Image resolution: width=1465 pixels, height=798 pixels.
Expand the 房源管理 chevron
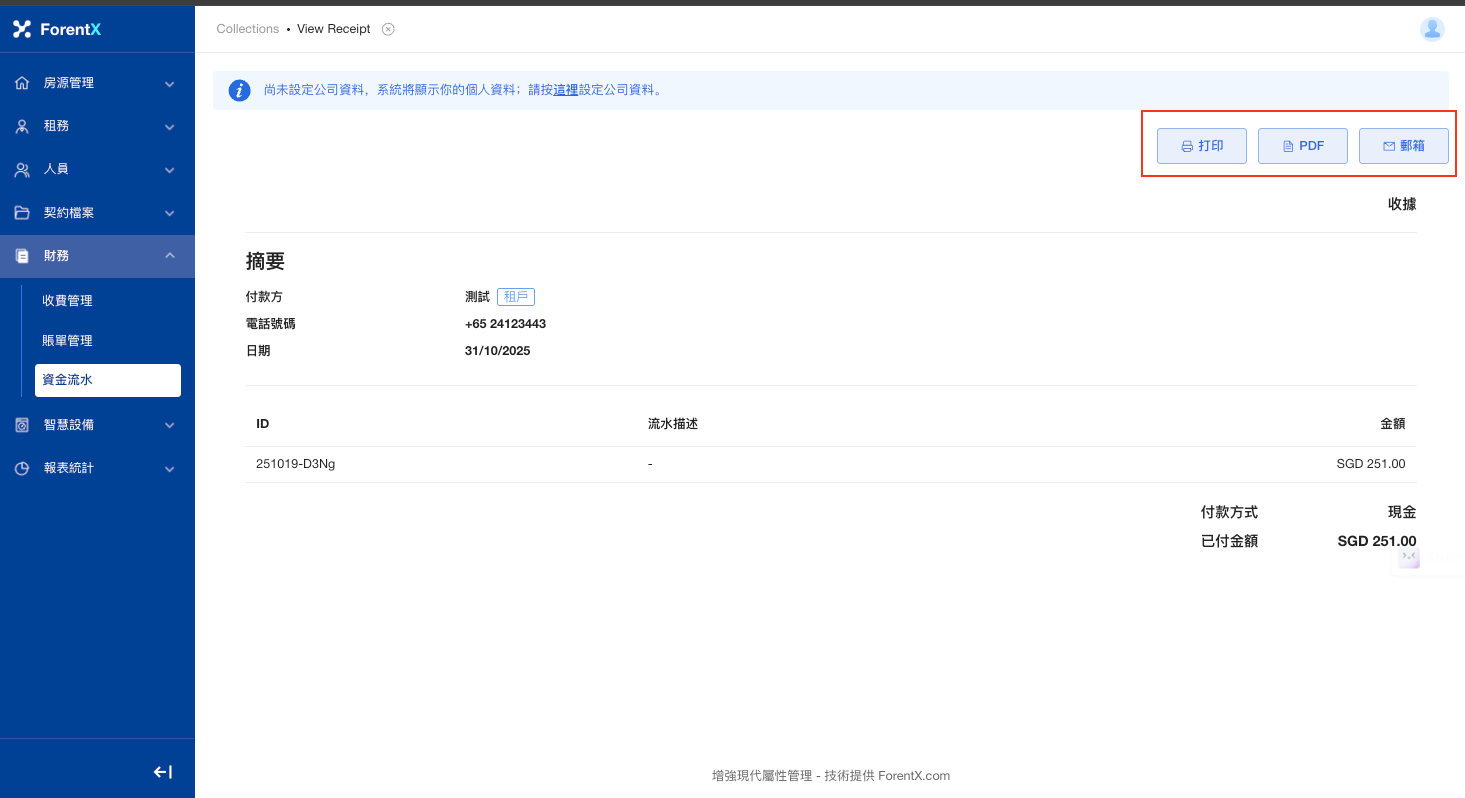(x=170, y=84)
